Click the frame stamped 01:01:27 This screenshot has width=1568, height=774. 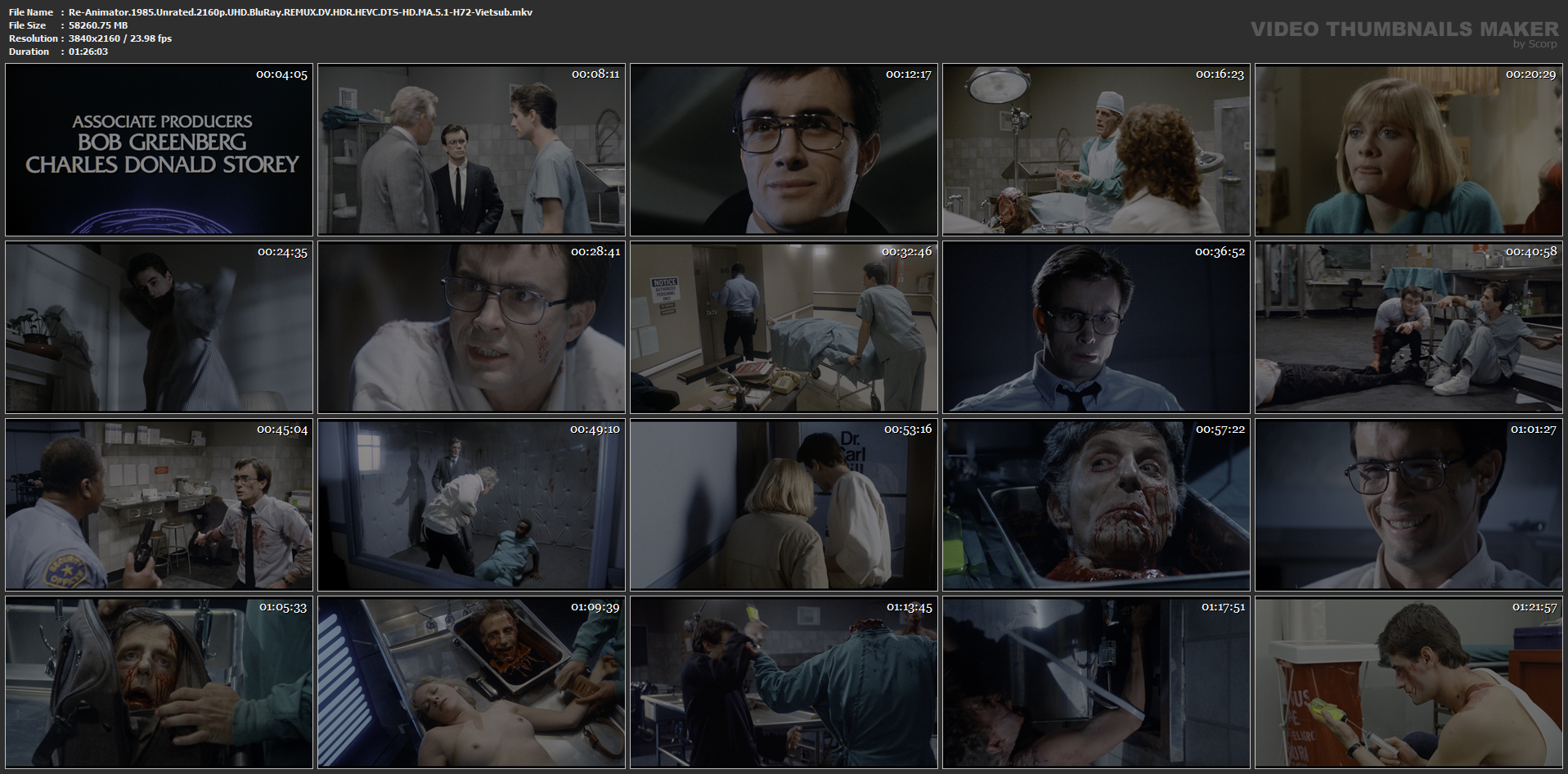(x=1409, y=505)
